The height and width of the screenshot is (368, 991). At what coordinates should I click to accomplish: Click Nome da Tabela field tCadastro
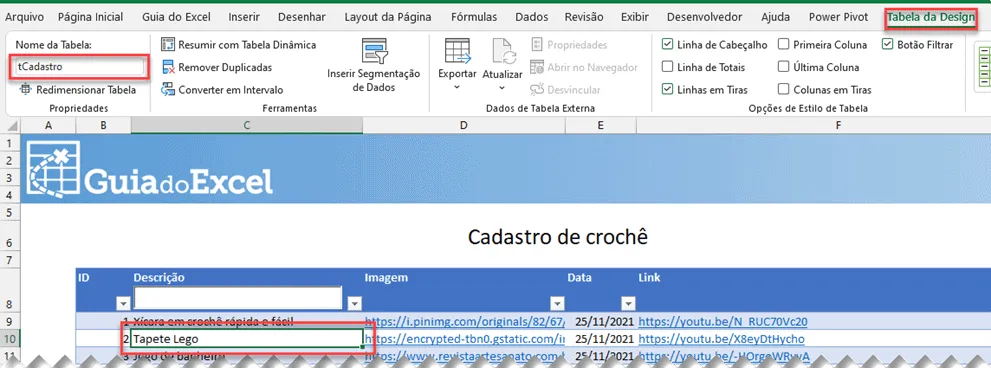(x=80, y=66)
